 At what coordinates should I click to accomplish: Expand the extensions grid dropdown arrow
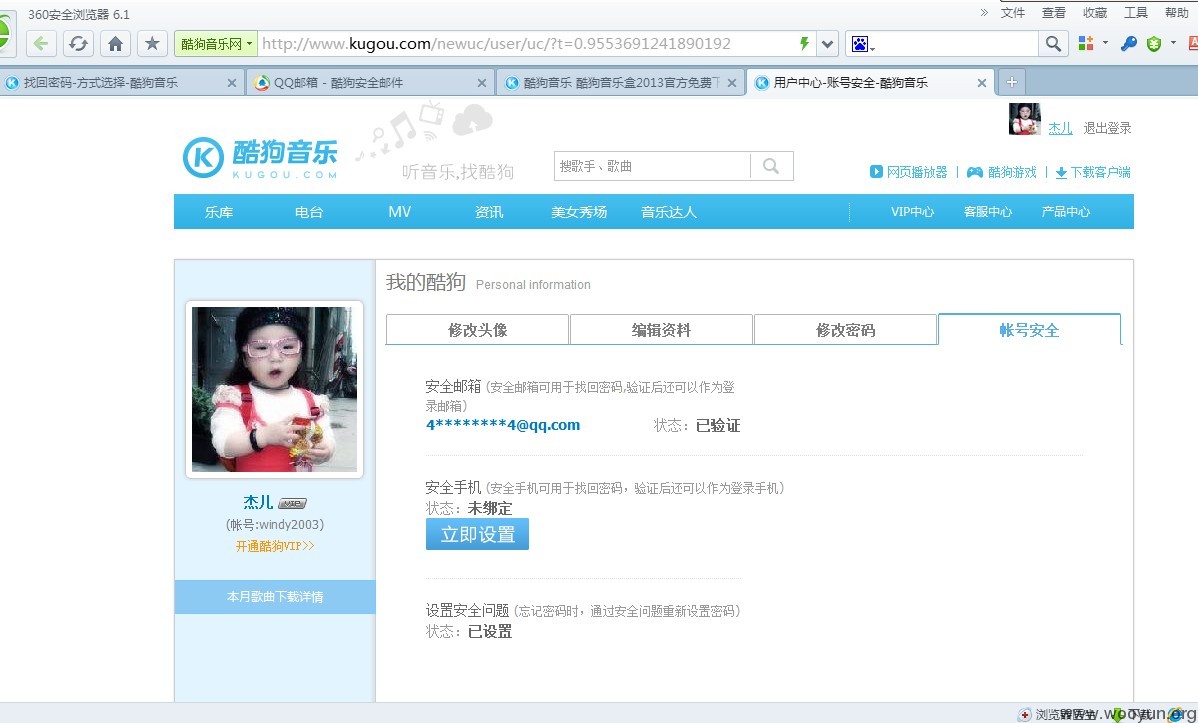pyautogui.click(x=1105, y=43)
